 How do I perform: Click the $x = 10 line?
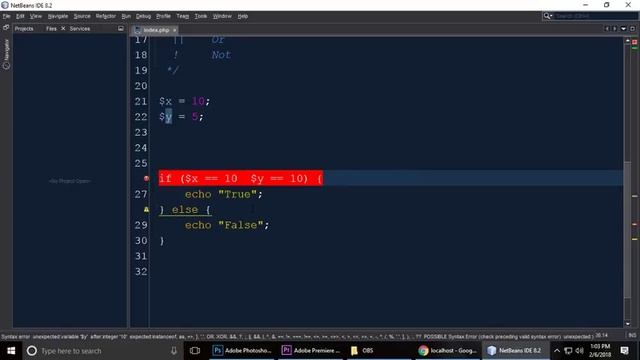tap(184, 101)
